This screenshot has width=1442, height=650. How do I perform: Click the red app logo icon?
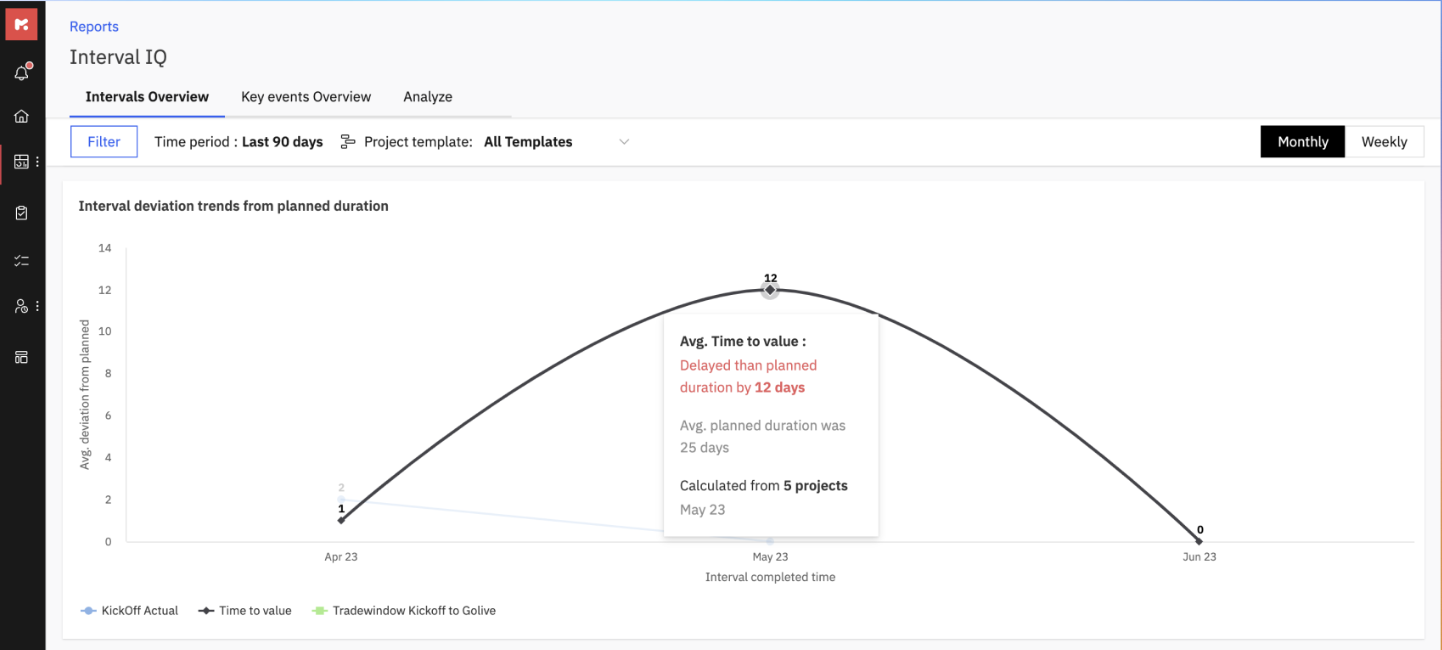pos(21,24)
